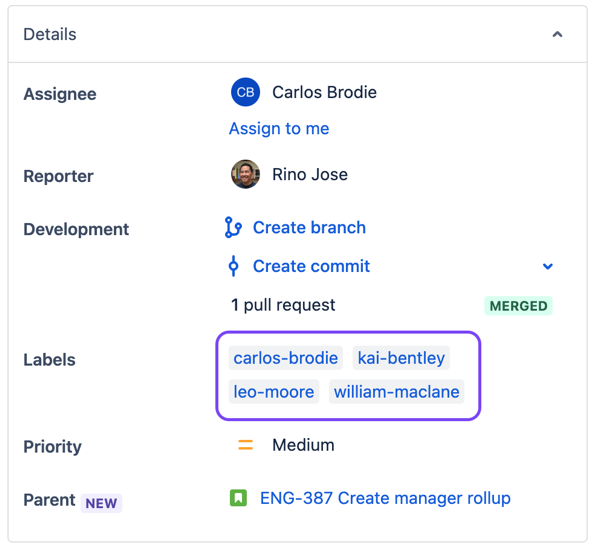Viewport: 600px width, 550px height.
Task: Click the Carlos Brodie assignee name
Action: point(324,92)
